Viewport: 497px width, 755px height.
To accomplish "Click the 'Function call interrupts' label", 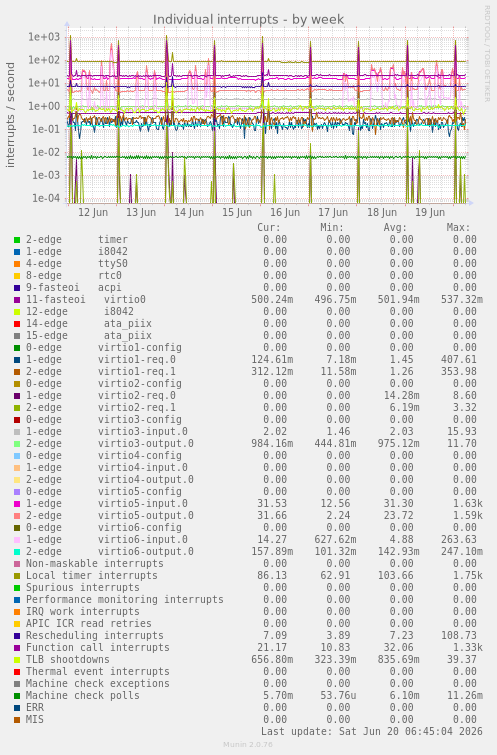I will [x=98, y=648].
